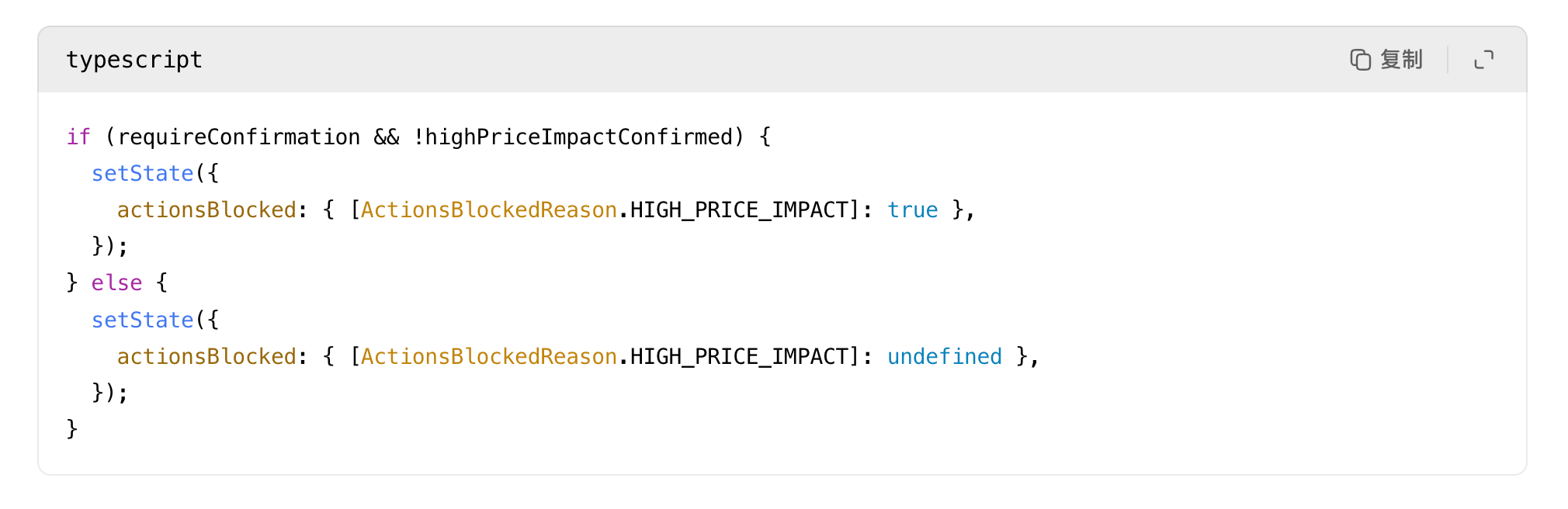1568x509 pixels.
Task: Click the && operator in the condition
Action: pos(387,137)
